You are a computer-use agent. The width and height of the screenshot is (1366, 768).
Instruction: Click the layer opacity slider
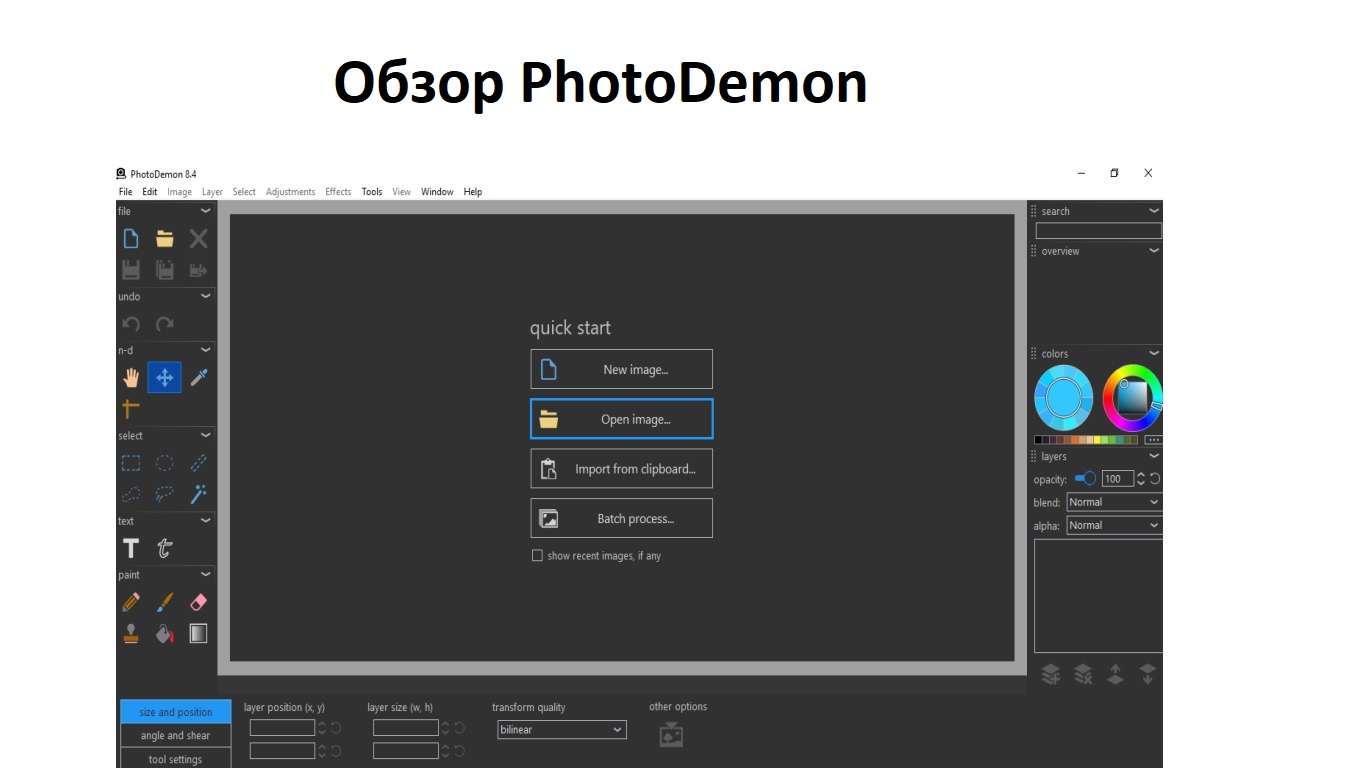pos(1085,479)
